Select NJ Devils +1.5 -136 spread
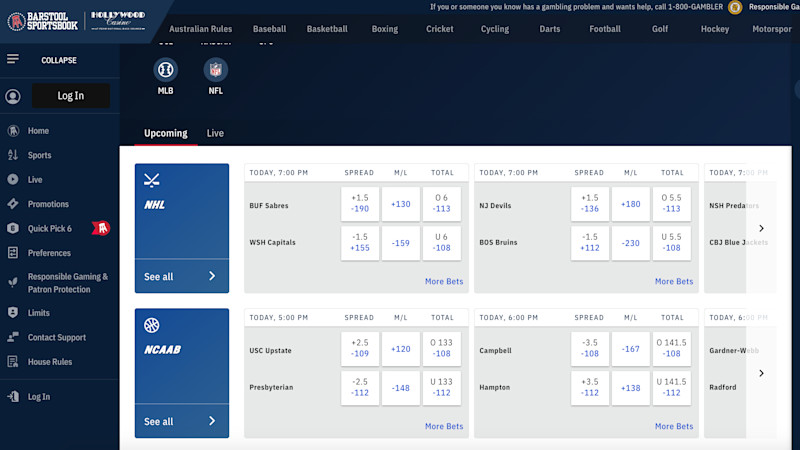The width and height of the screenshot is (800, 450). click(x=590, y=204)
